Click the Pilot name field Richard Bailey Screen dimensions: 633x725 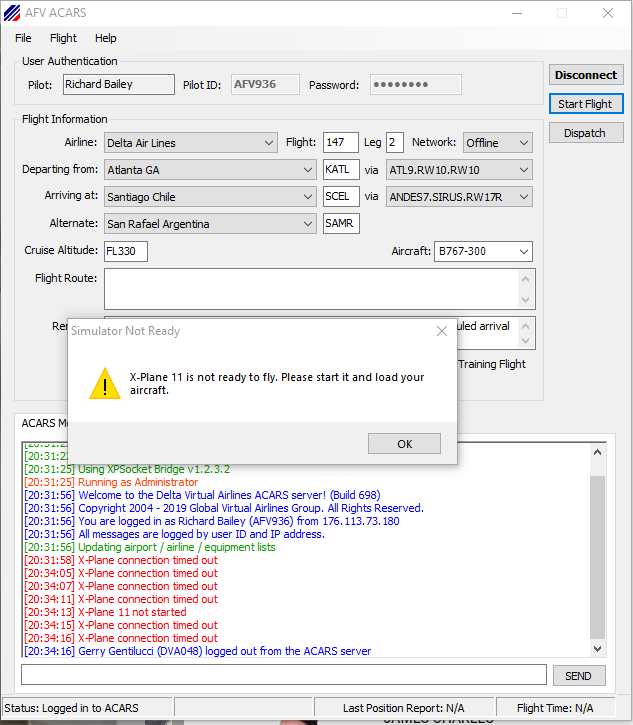tap(119, 85)
